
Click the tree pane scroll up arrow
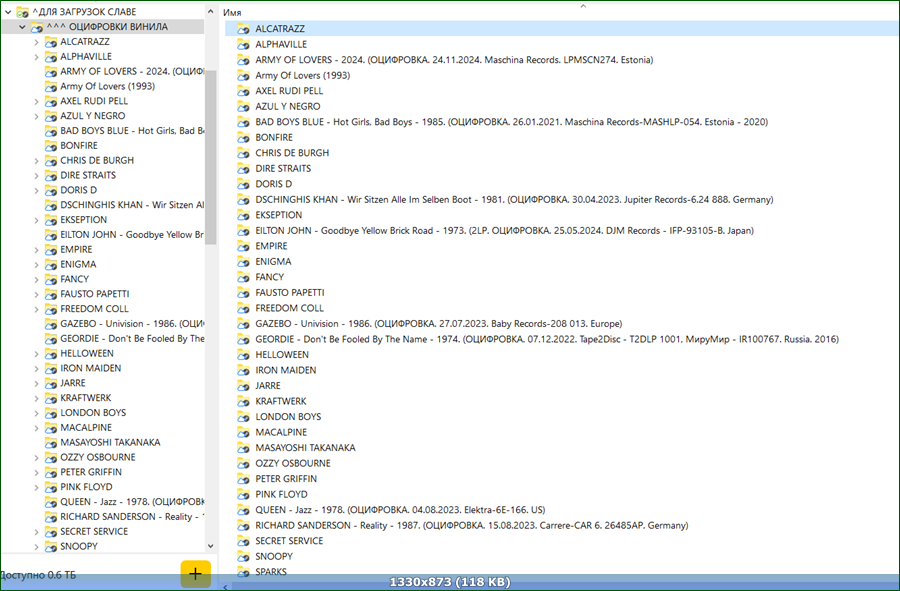[x=211, y=11]
